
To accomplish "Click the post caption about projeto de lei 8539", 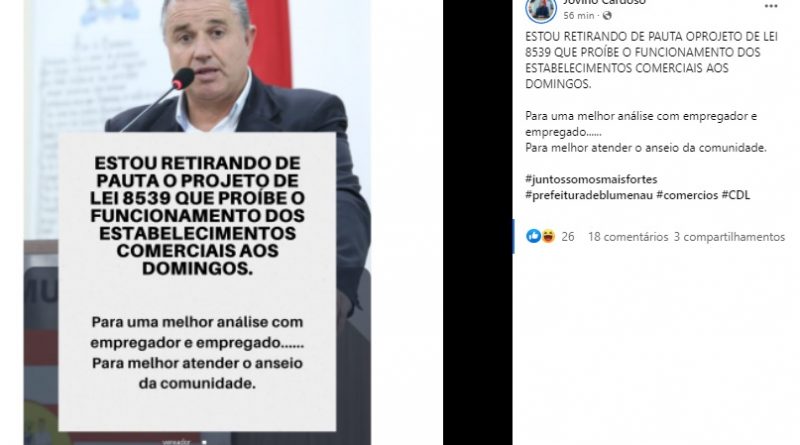I will (x=652, y=60).
